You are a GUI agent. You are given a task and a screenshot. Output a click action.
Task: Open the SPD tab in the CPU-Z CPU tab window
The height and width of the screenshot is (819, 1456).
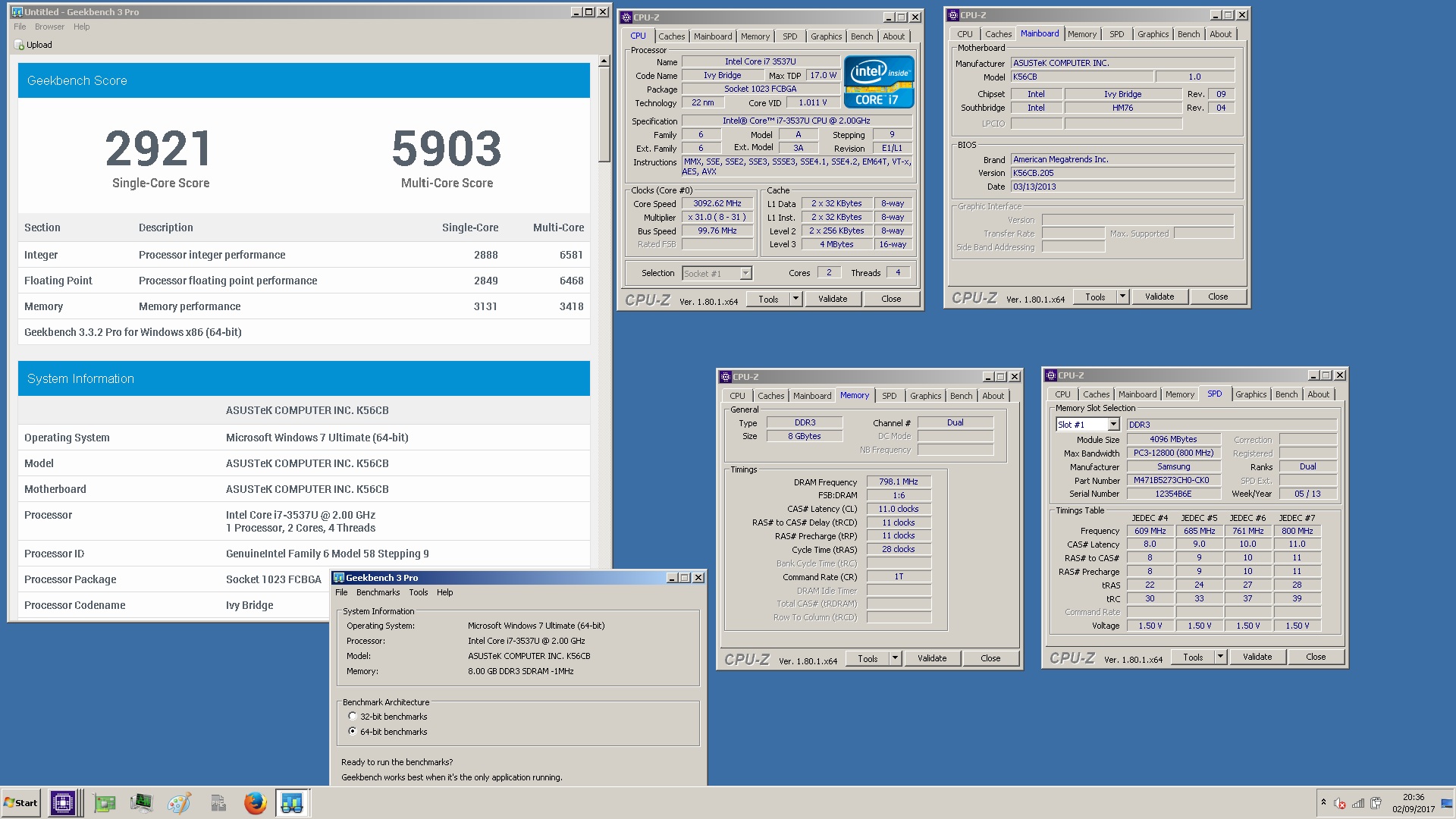point(789,36)
